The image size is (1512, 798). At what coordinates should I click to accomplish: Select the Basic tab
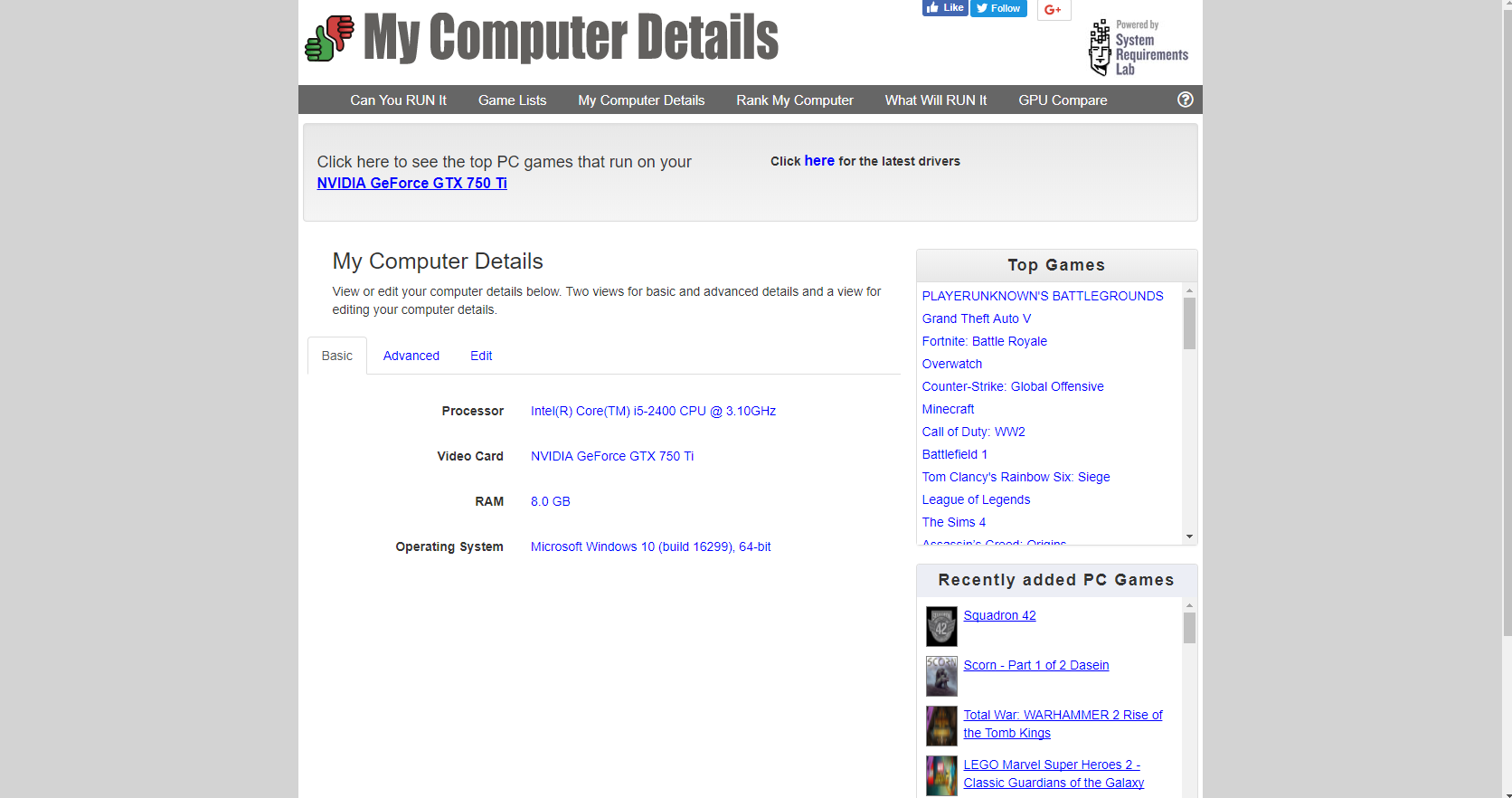337,356
